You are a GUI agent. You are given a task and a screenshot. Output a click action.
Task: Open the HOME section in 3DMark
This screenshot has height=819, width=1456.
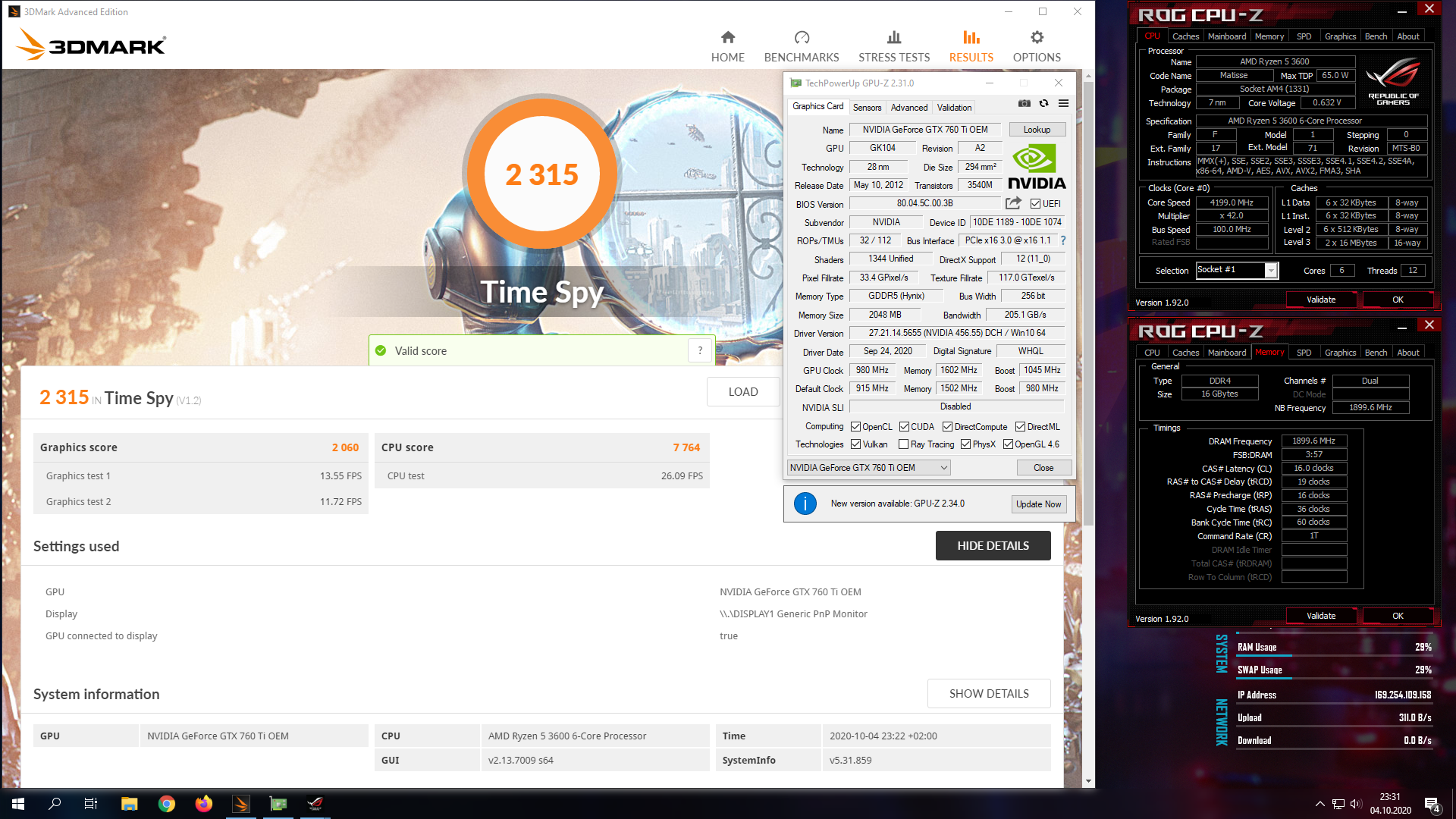tap(727, 46)
